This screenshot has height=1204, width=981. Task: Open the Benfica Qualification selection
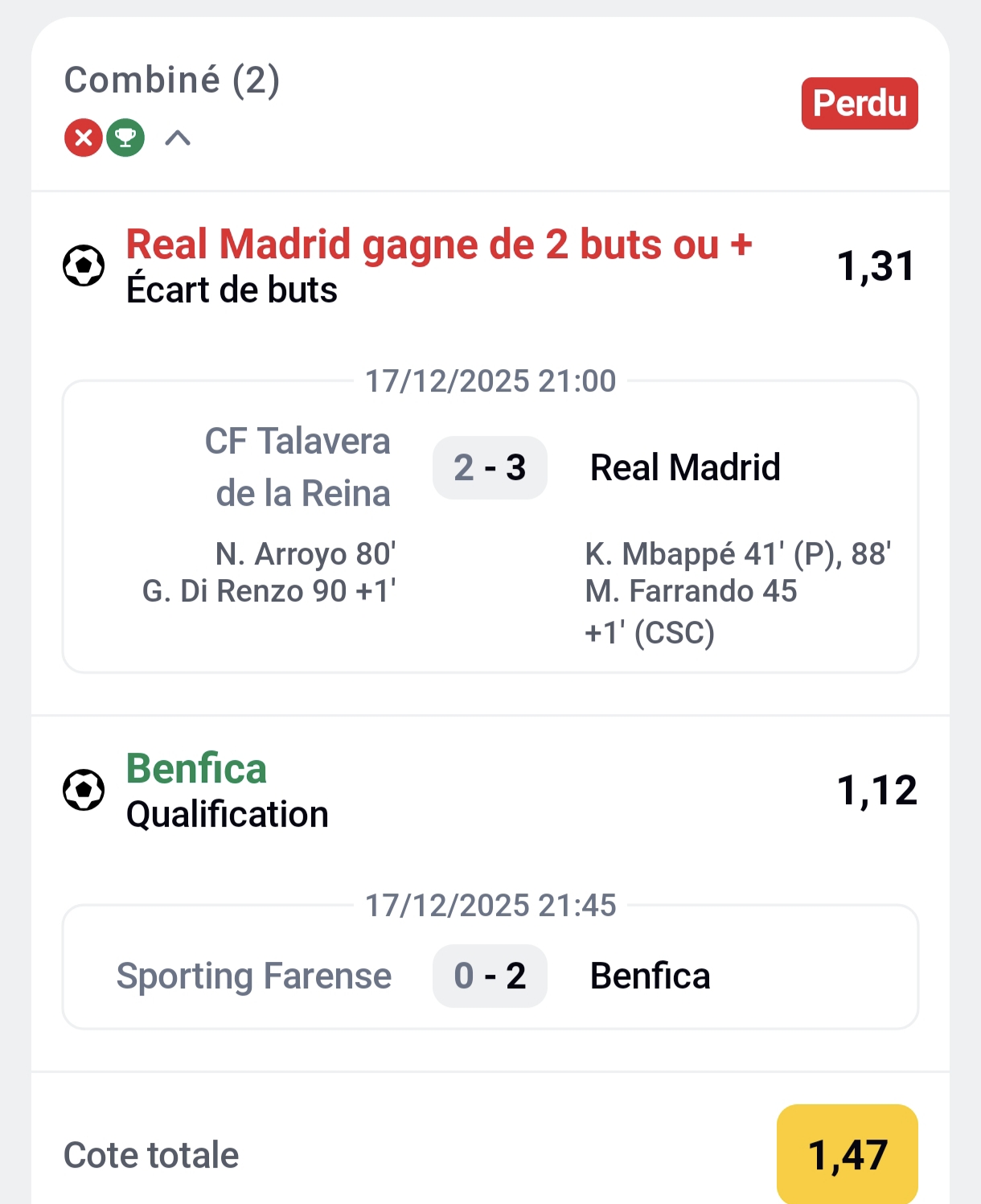pyautogui.click(x=195, y=769)
